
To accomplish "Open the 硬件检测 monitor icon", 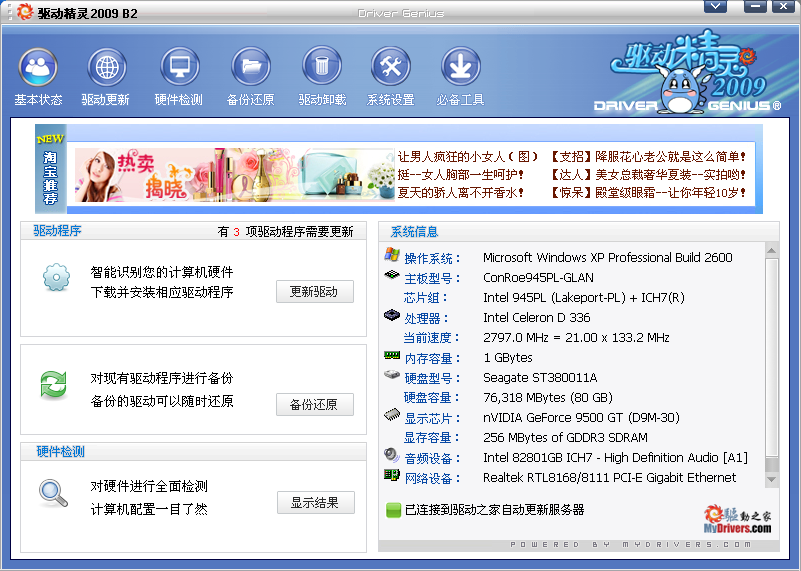I will pyautogui.click(x=179, y=68).
